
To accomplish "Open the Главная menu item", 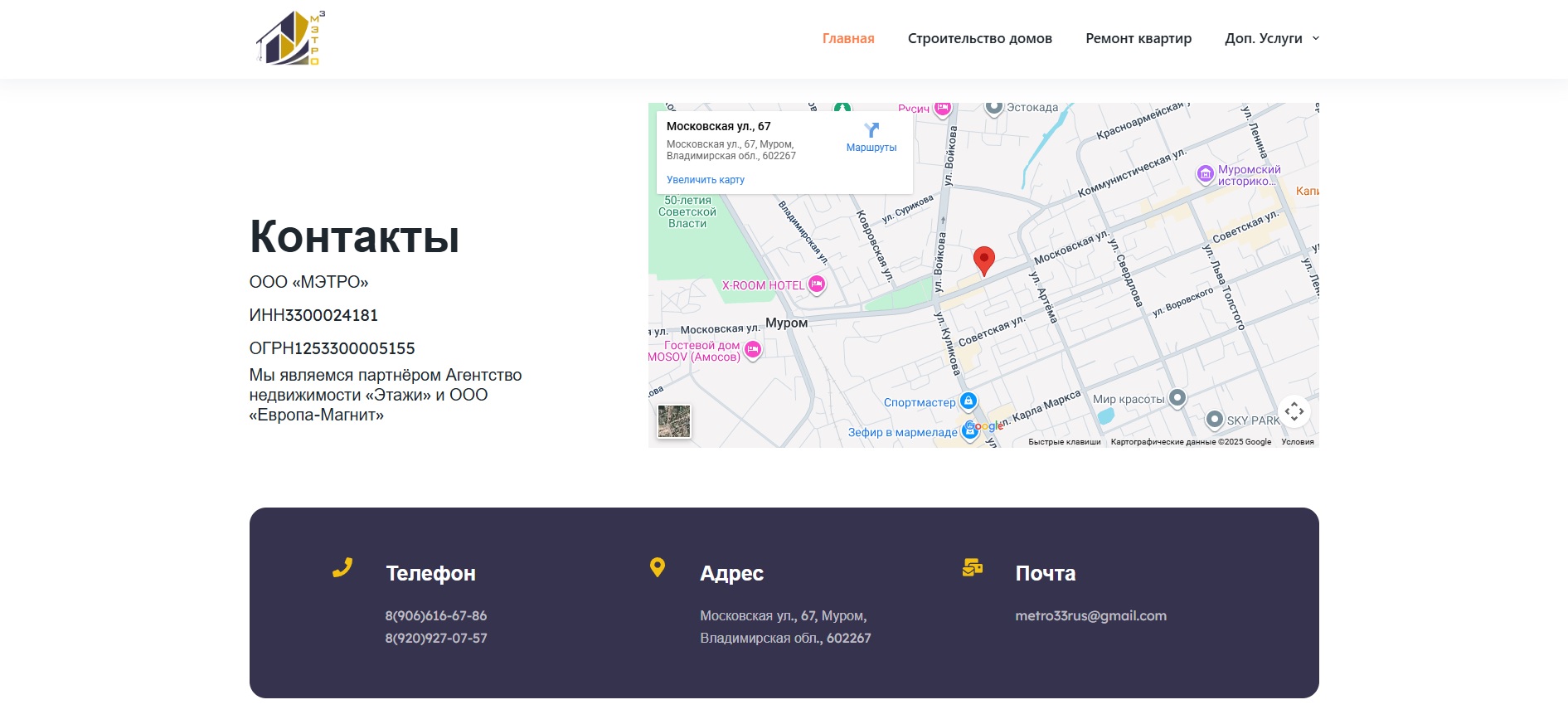I will [x=847, y=38].
